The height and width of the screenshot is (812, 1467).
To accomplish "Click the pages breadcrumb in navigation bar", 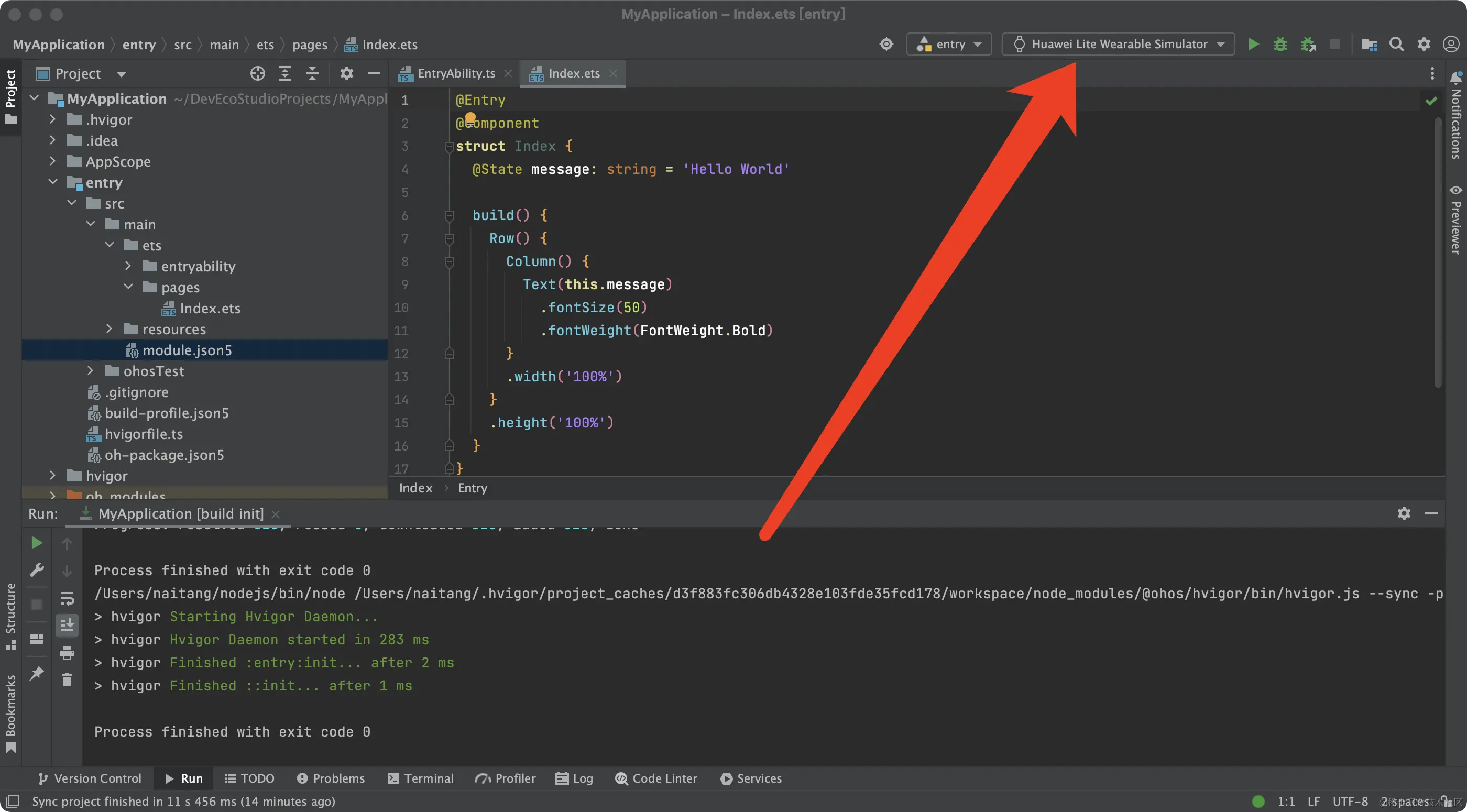I will (310, 45).
